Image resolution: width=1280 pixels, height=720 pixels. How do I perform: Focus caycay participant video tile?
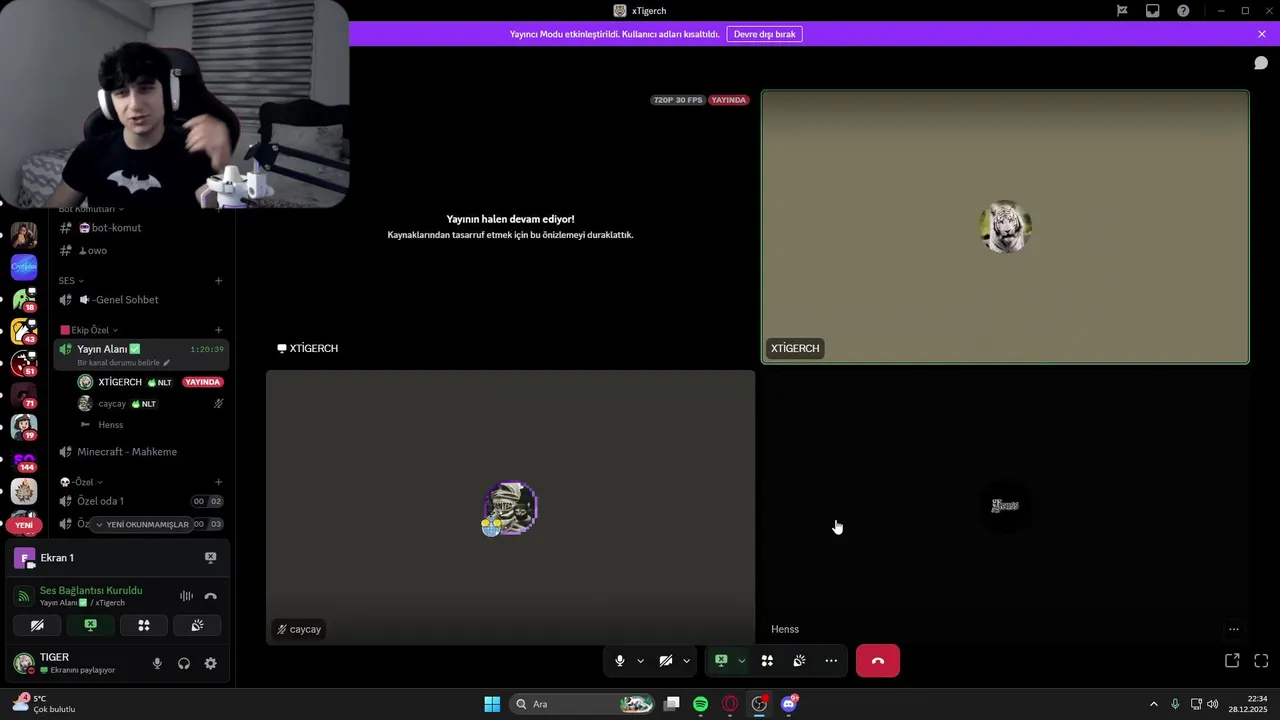point(510,508)
